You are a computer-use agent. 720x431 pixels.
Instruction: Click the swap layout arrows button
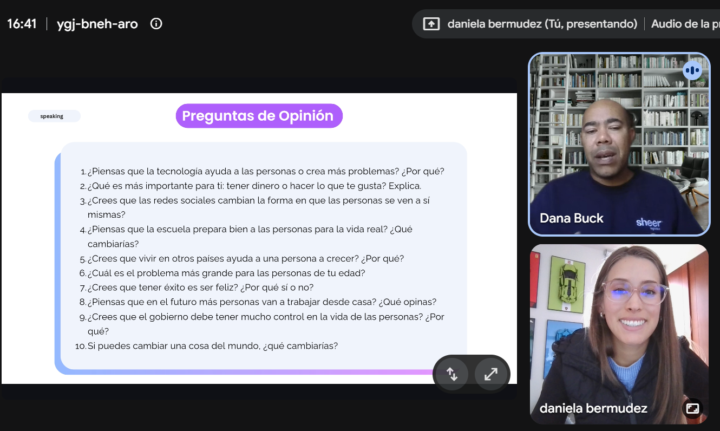(452, 374)
